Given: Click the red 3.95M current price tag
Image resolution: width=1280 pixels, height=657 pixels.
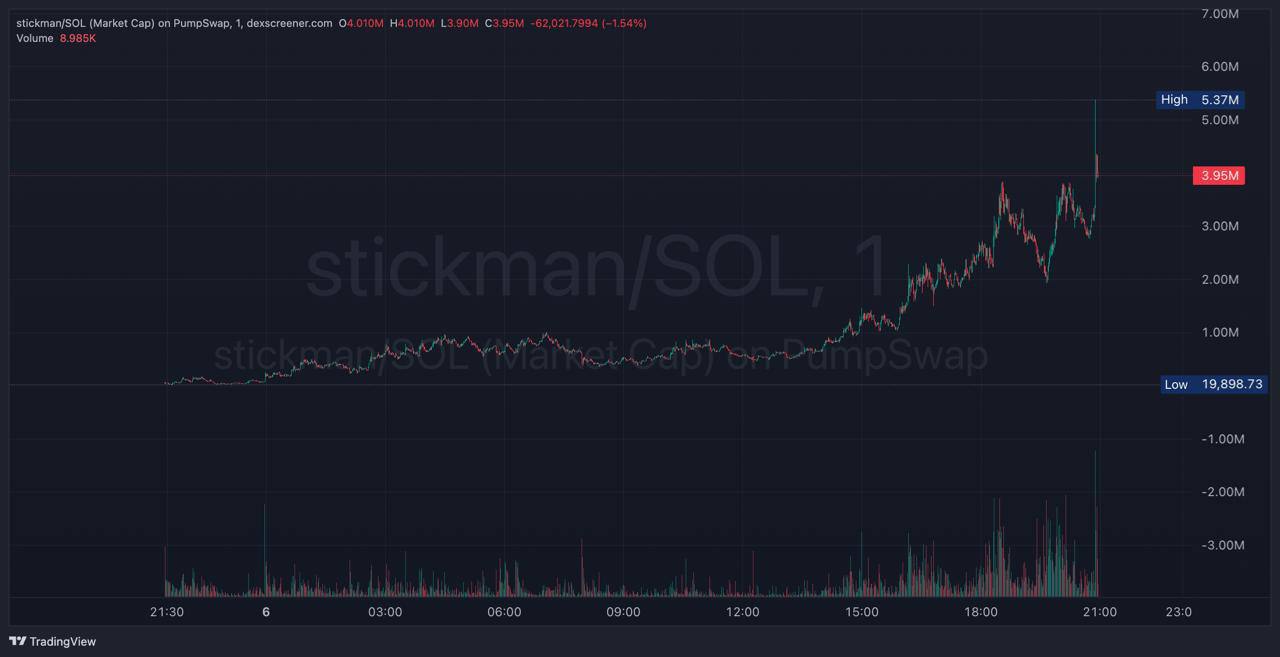Looking at the screenshot, I should 1217,176.
